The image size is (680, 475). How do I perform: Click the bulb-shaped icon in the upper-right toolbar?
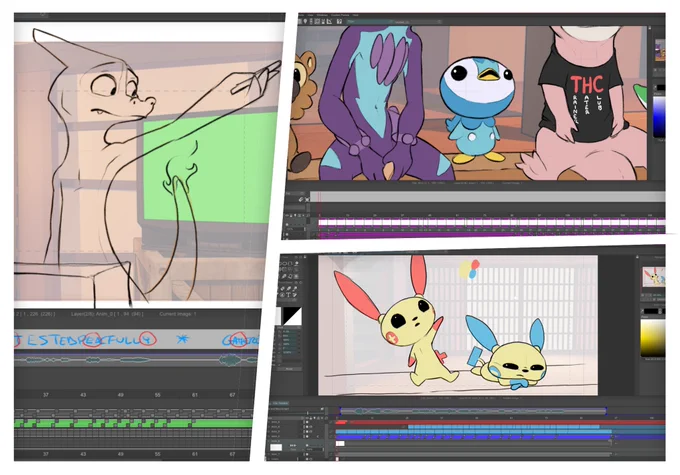pos(305,21)
